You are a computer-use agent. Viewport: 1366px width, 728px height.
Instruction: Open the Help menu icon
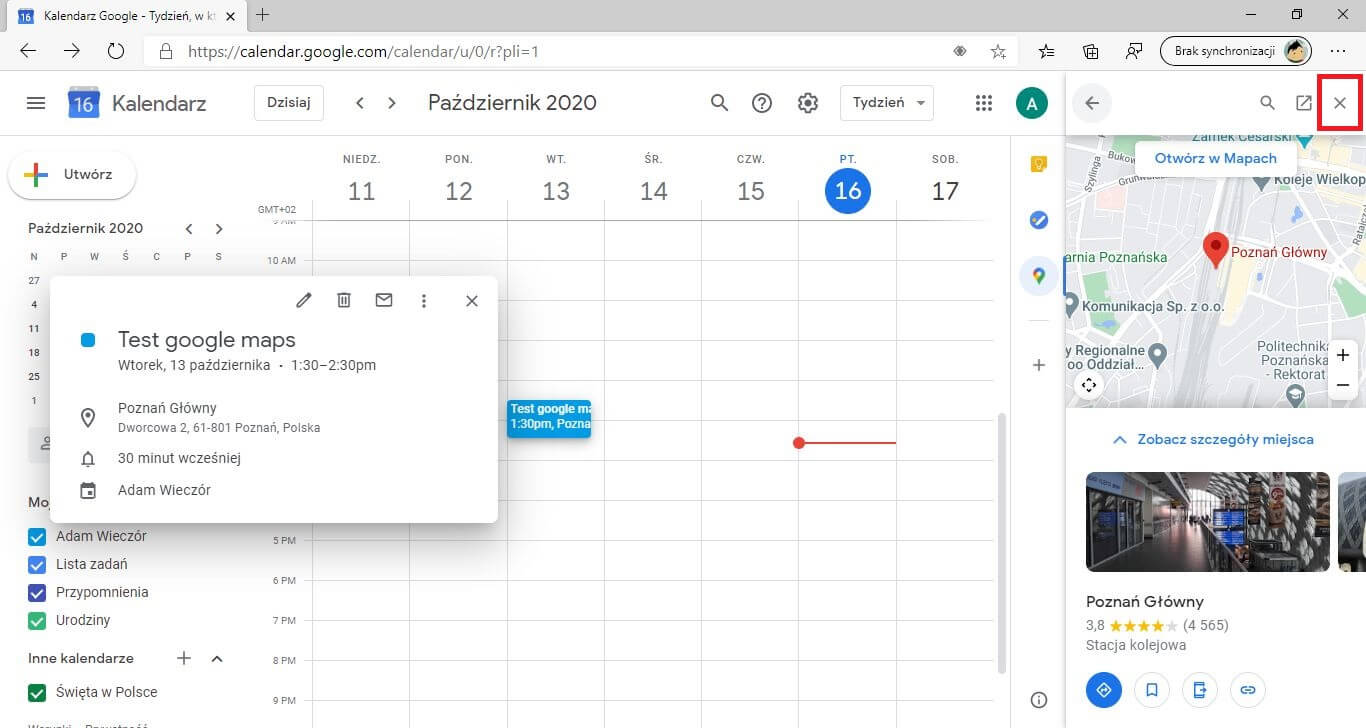762,103
